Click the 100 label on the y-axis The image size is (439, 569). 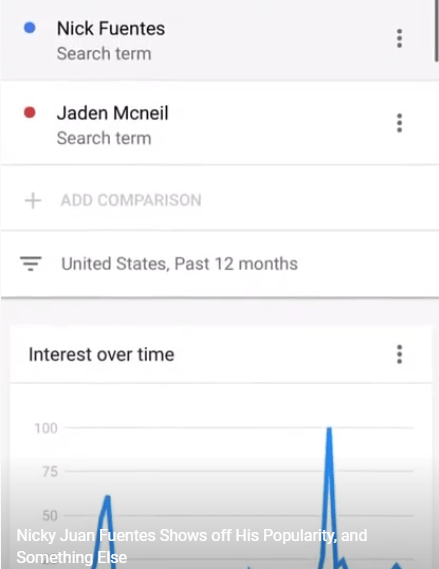(46, 428)
